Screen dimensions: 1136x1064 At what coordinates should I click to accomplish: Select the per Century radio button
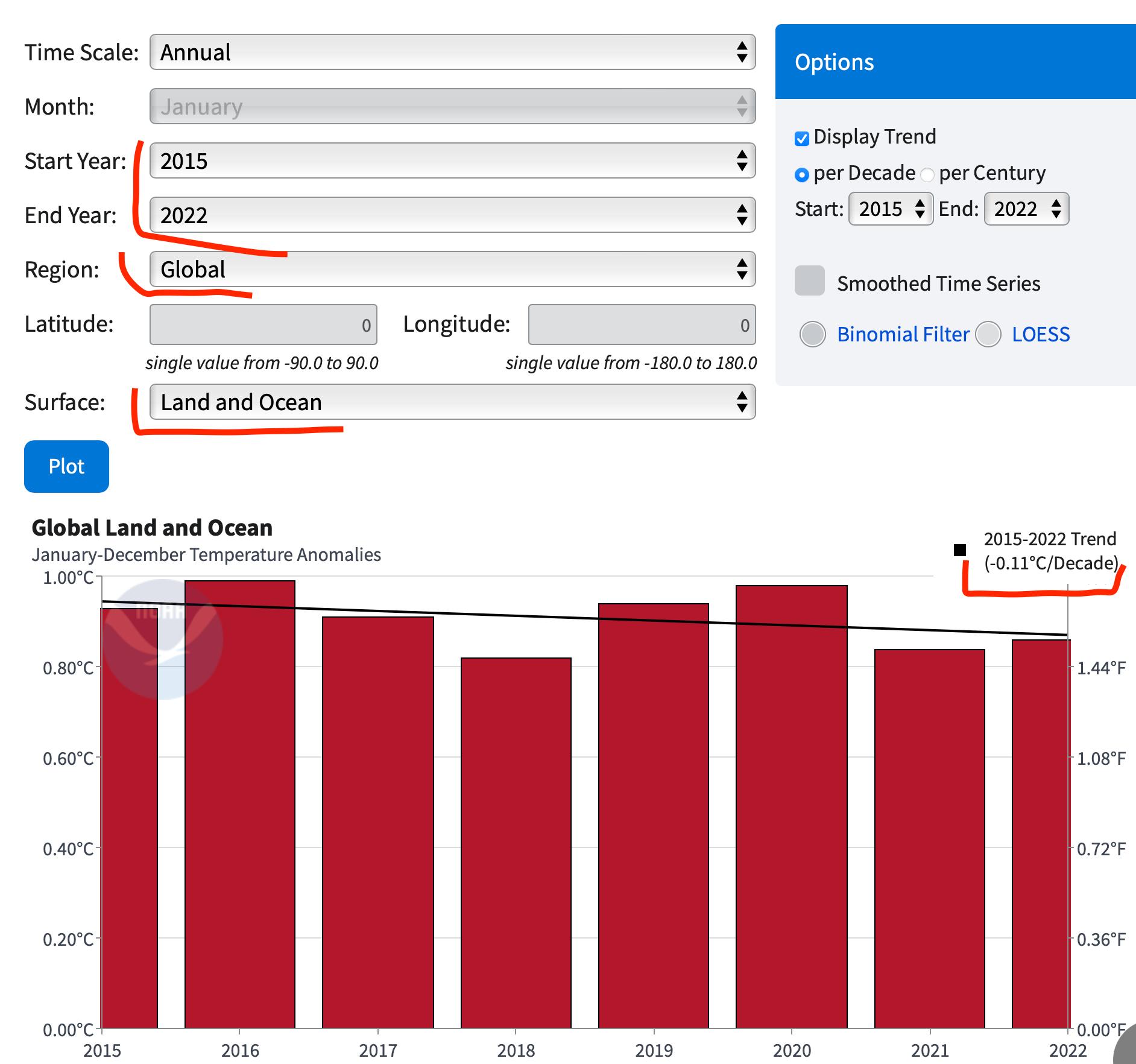(x=927, y=174)
